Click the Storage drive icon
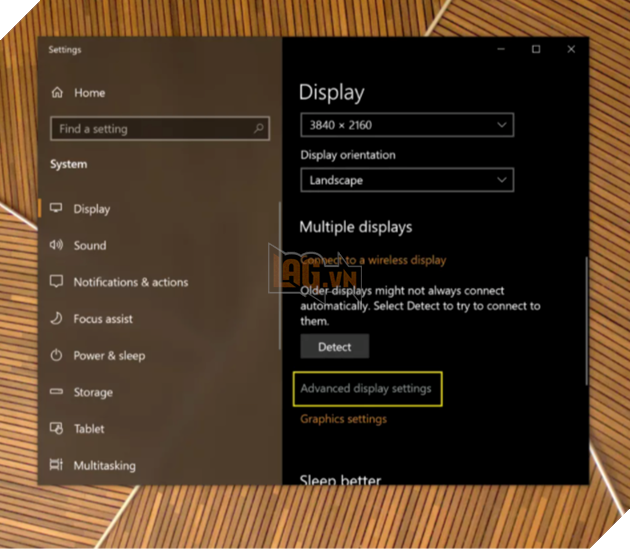Image resolution: width=630 pixels, height=549 pixels. (57, 393)
